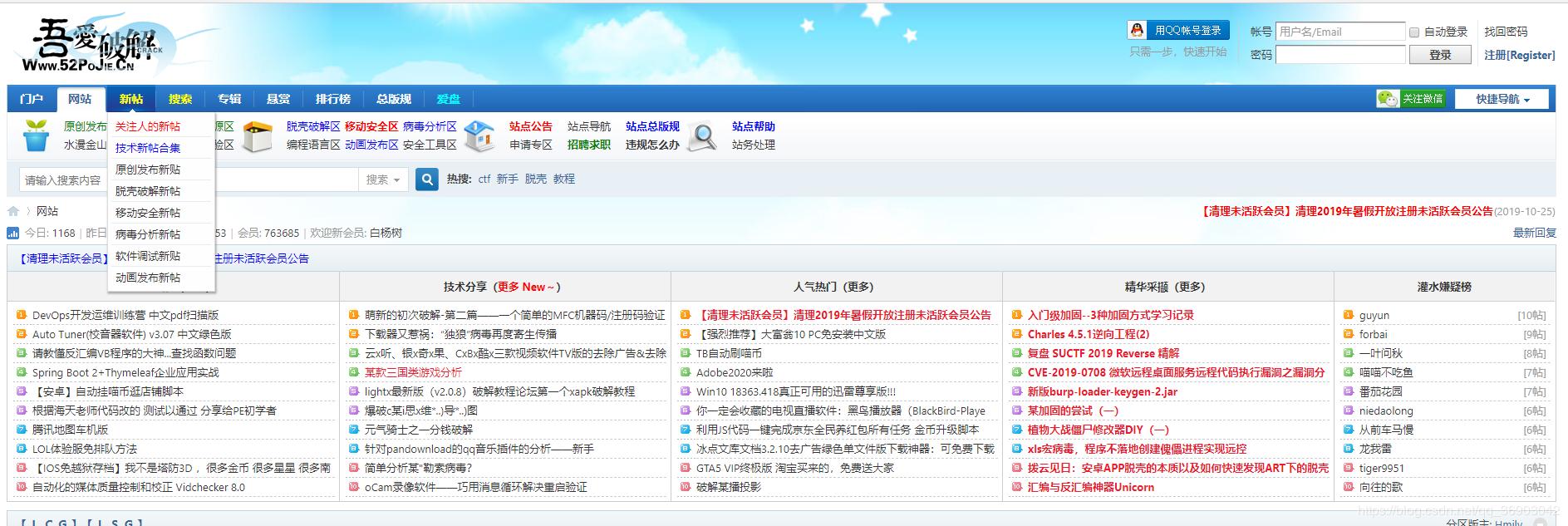
Task: Select the 网站 nav tab
Action: point(81,99)
